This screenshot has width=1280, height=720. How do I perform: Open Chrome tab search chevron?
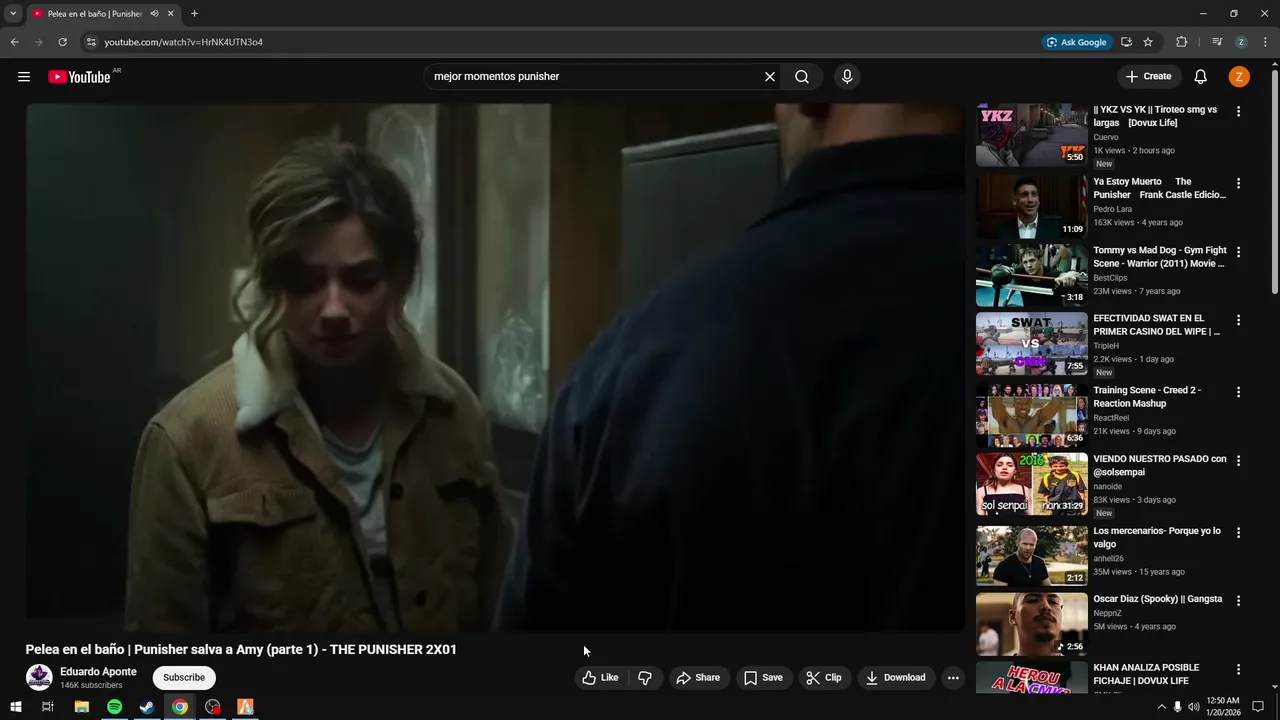[x=13, y=14]
